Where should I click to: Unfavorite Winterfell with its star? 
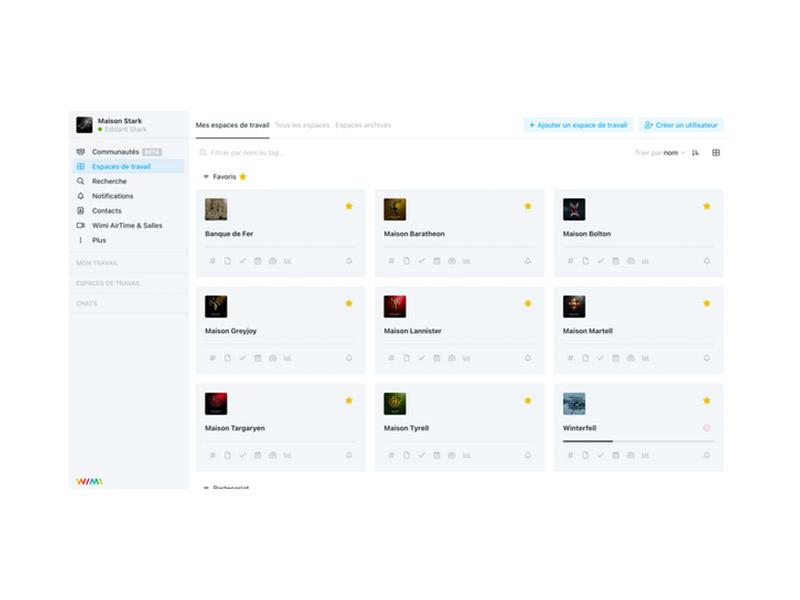(x=707, y=401)
